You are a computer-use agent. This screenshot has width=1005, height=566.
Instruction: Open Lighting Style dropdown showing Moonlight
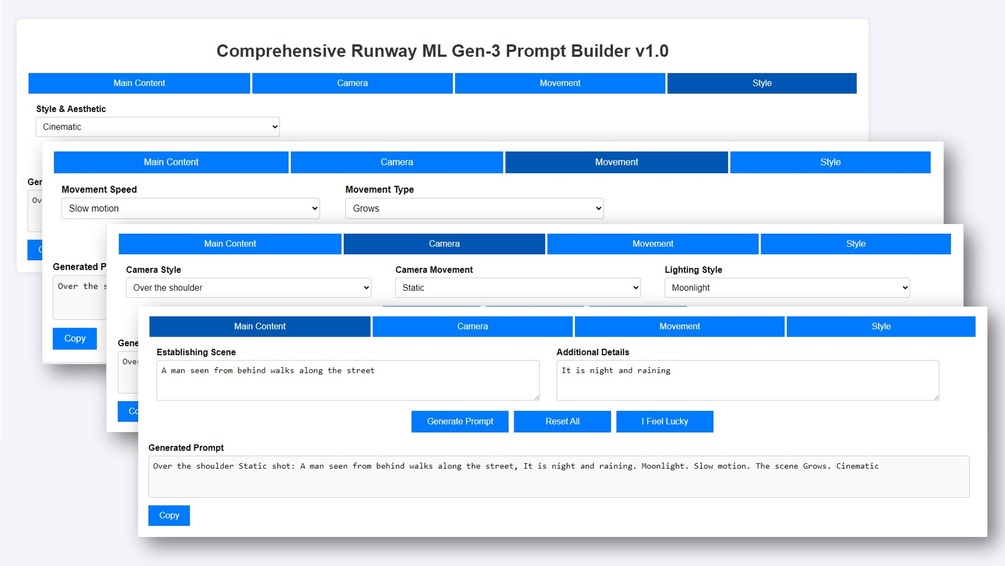click(787, 288)
